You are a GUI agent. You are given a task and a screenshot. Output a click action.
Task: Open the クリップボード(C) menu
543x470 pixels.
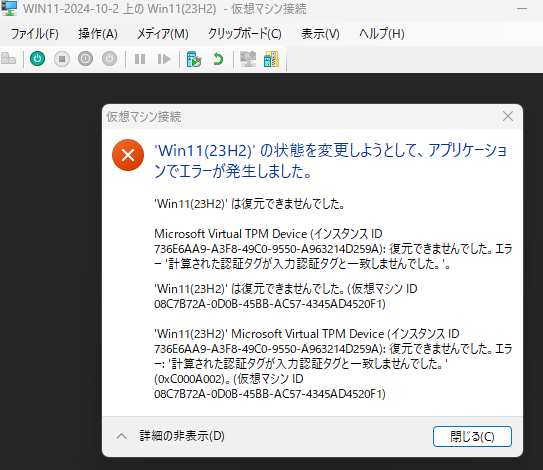click(x=244, y=34)
